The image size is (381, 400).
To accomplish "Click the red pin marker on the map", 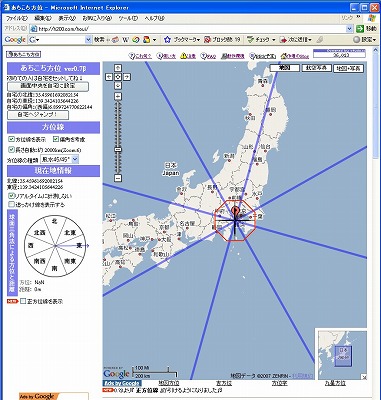I will tap(235, 211).
